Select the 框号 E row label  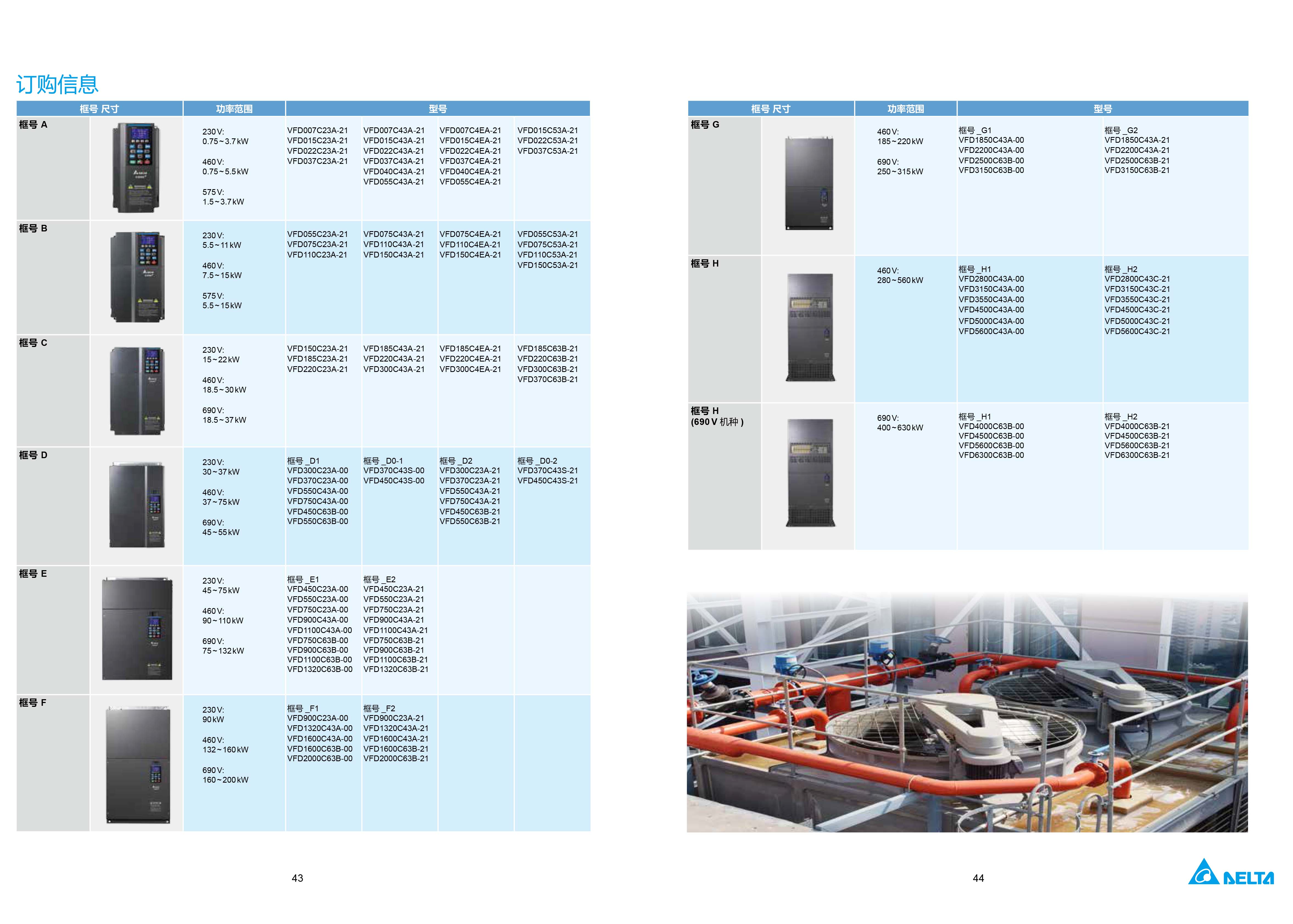click(x=33, y=573)
